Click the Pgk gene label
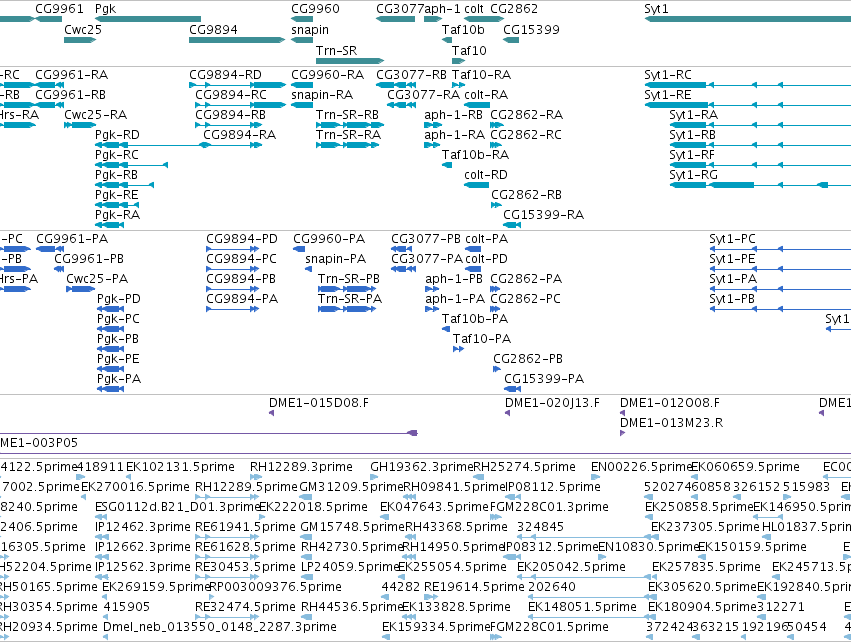851x642 pixels. pyautogui.click(x=105, y=9)
